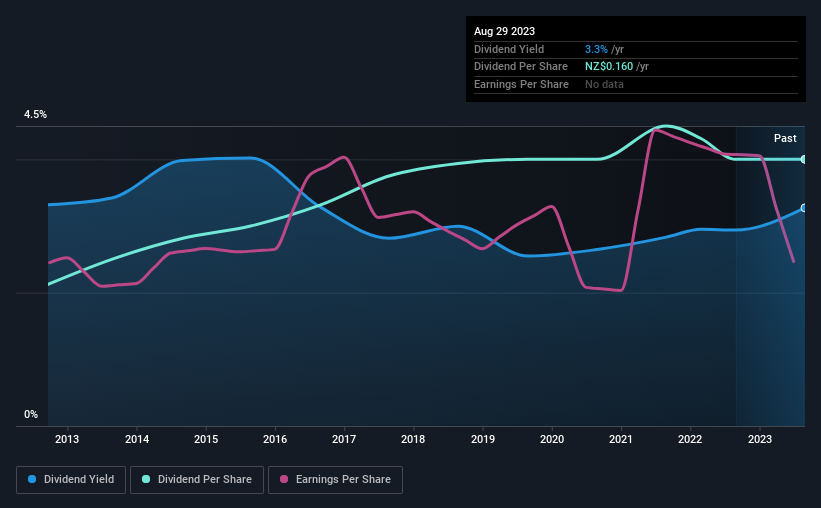Viewport: 821px width, 508px height.
Task: Click the teal endpoint marker on Dividend Per Share line
Action: pos(803,159)
